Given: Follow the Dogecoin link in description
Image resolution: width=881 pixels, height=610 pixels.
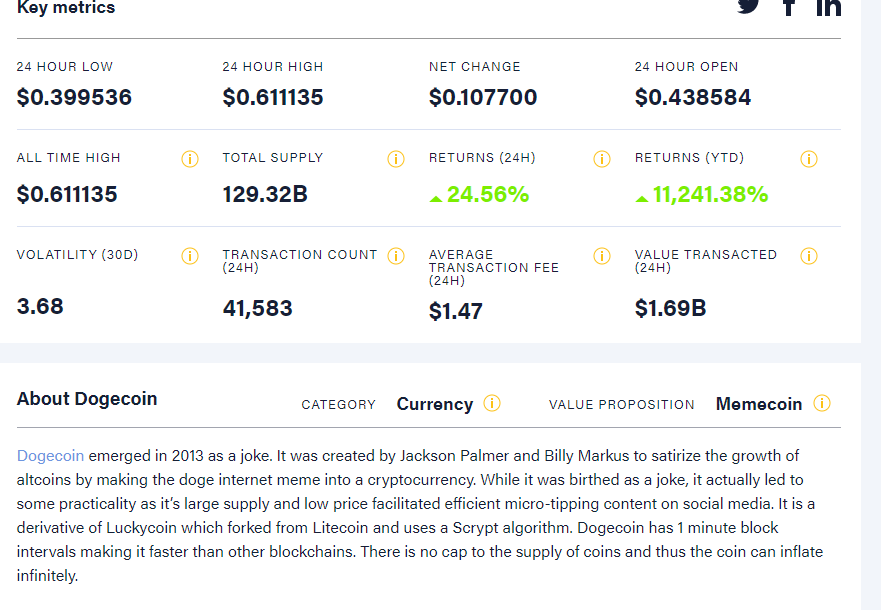Looking at the screenshot, I should pyautogui.click(x=50, y=456).
